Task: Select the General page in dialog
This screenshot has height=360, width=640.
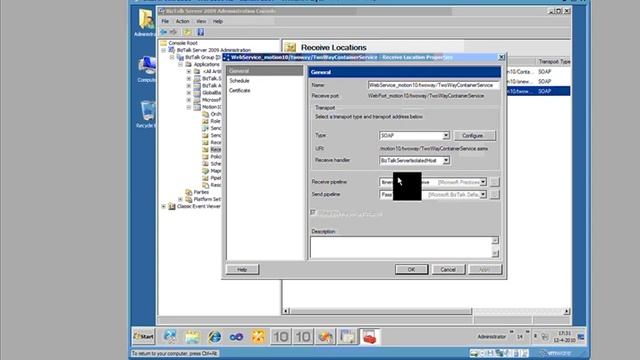Action: (265, 71)
